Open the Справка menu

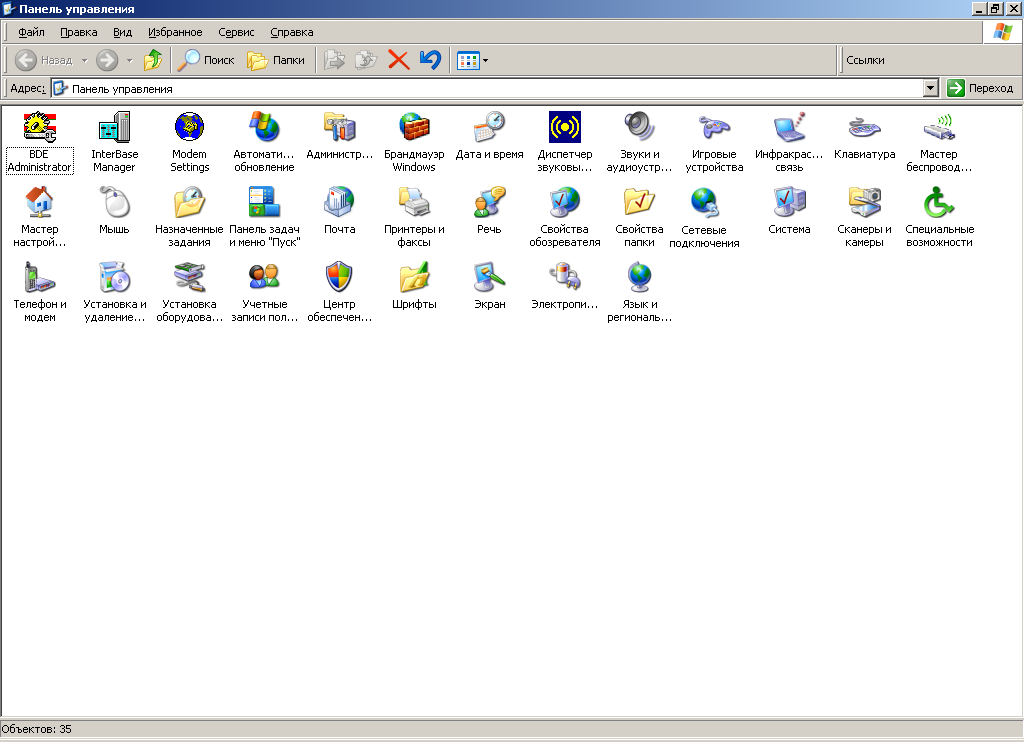(x=292, y=32)
